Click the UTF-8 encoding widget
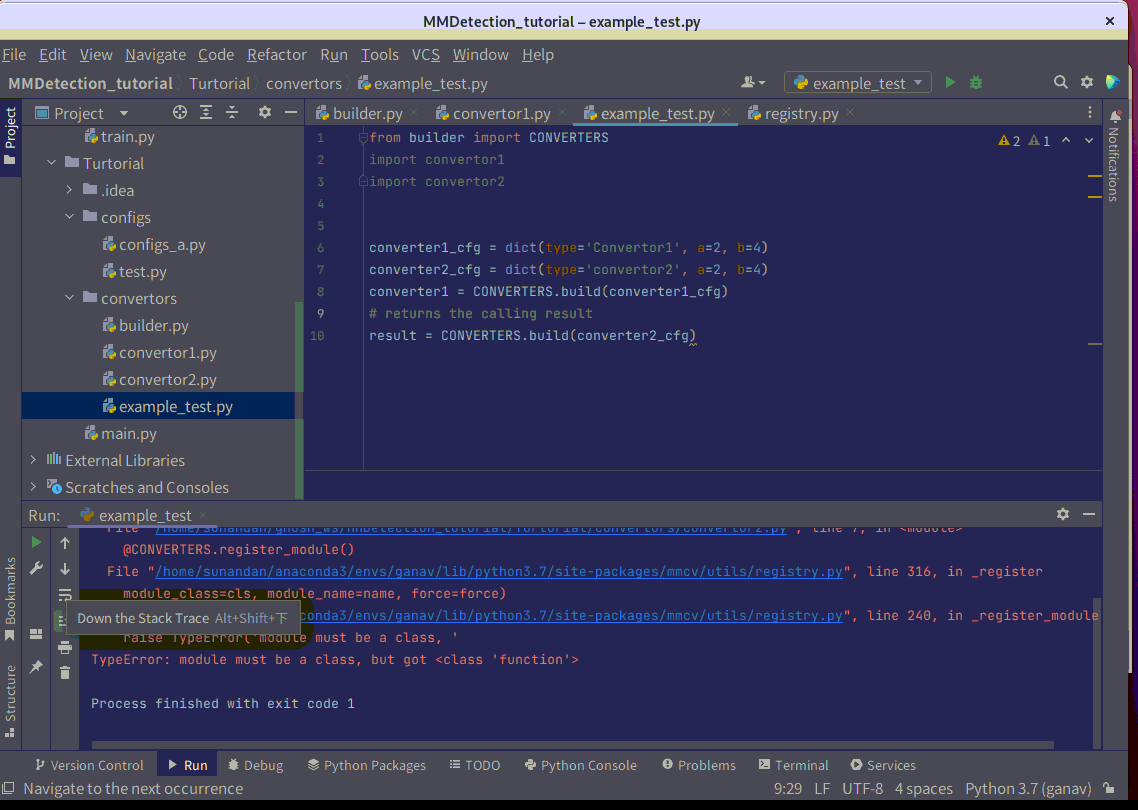1138x810 pixels. coord(862,788)
